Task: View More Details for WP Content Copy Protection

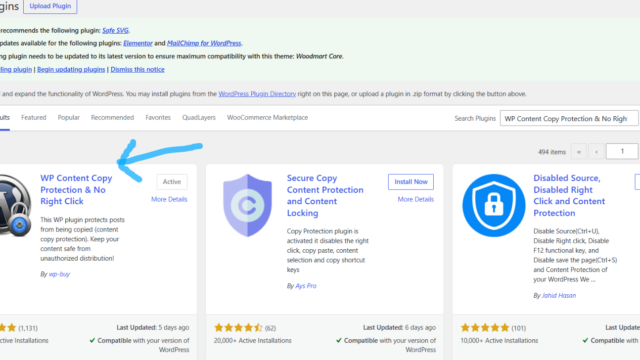Action: [x=169, y=199]
